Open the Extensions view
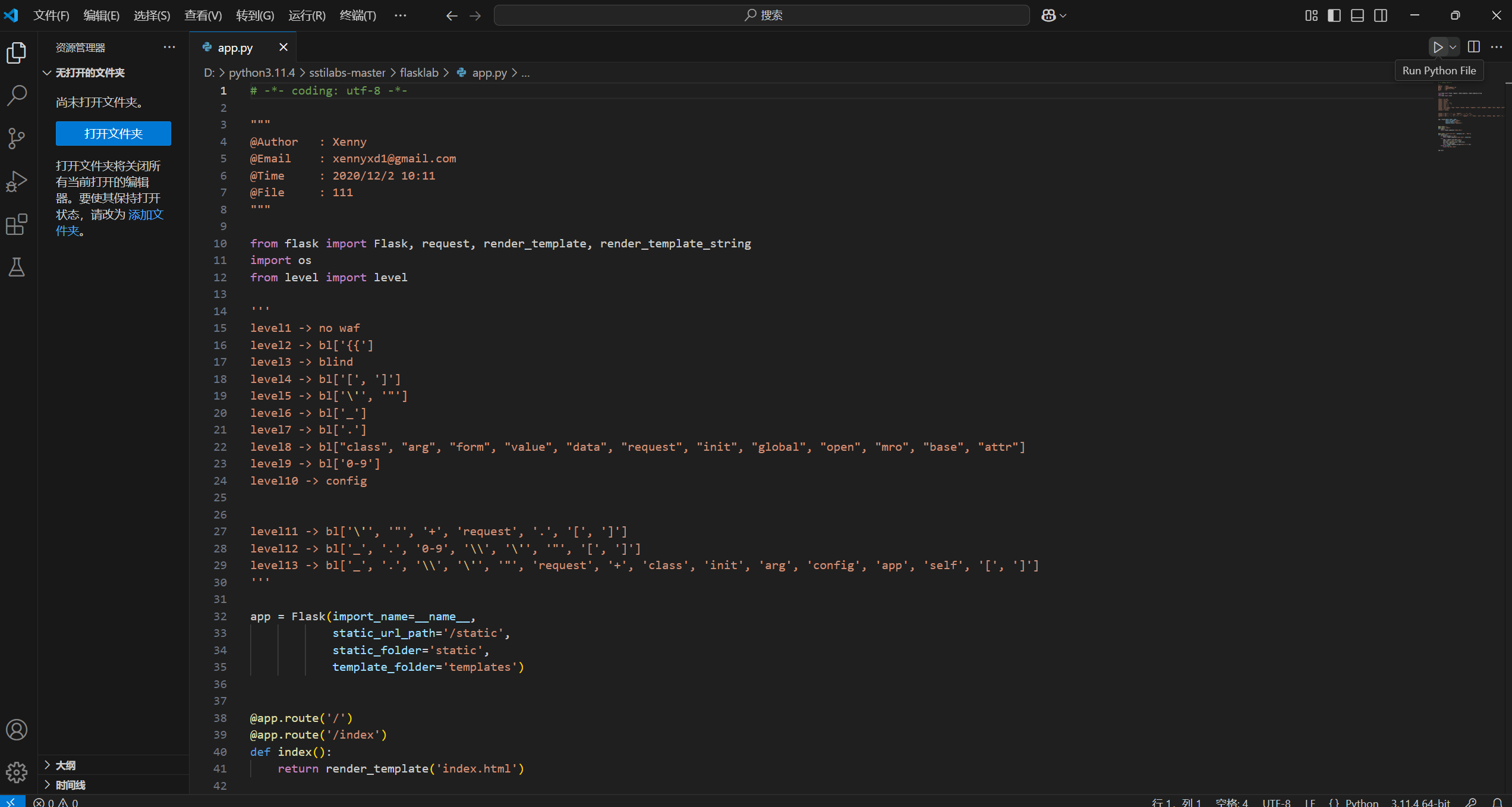This screenshot has width=1512, height=807. (17, 224)
